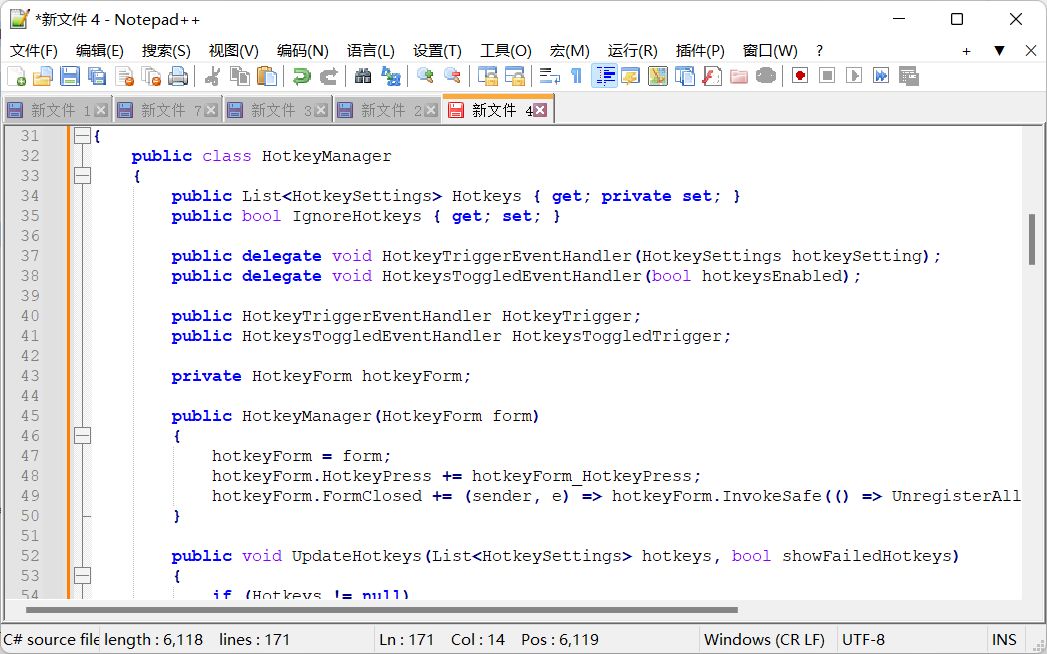The height and width of the screenshot is (654, 1047).
Task: Open folder as workspace icon
Action: (739, 76)
